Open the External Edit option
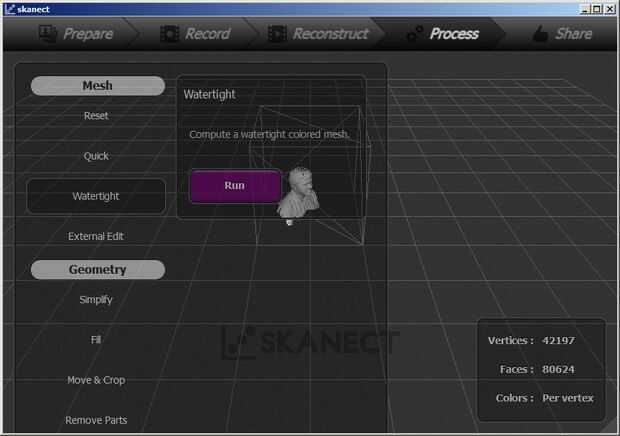620x436 pixels. coord(96,236)
